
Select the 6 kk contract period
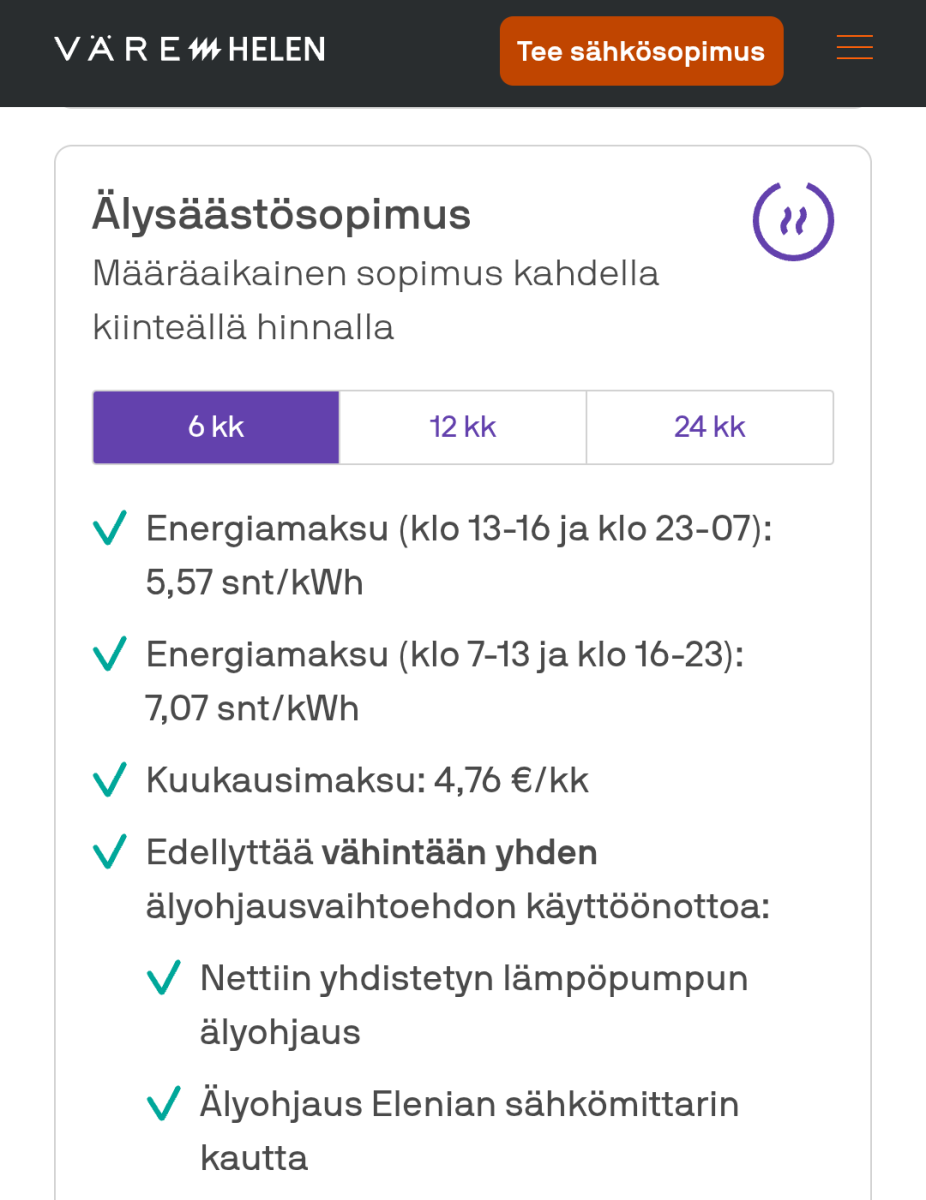pyautogui.click(x=216, y=427)
